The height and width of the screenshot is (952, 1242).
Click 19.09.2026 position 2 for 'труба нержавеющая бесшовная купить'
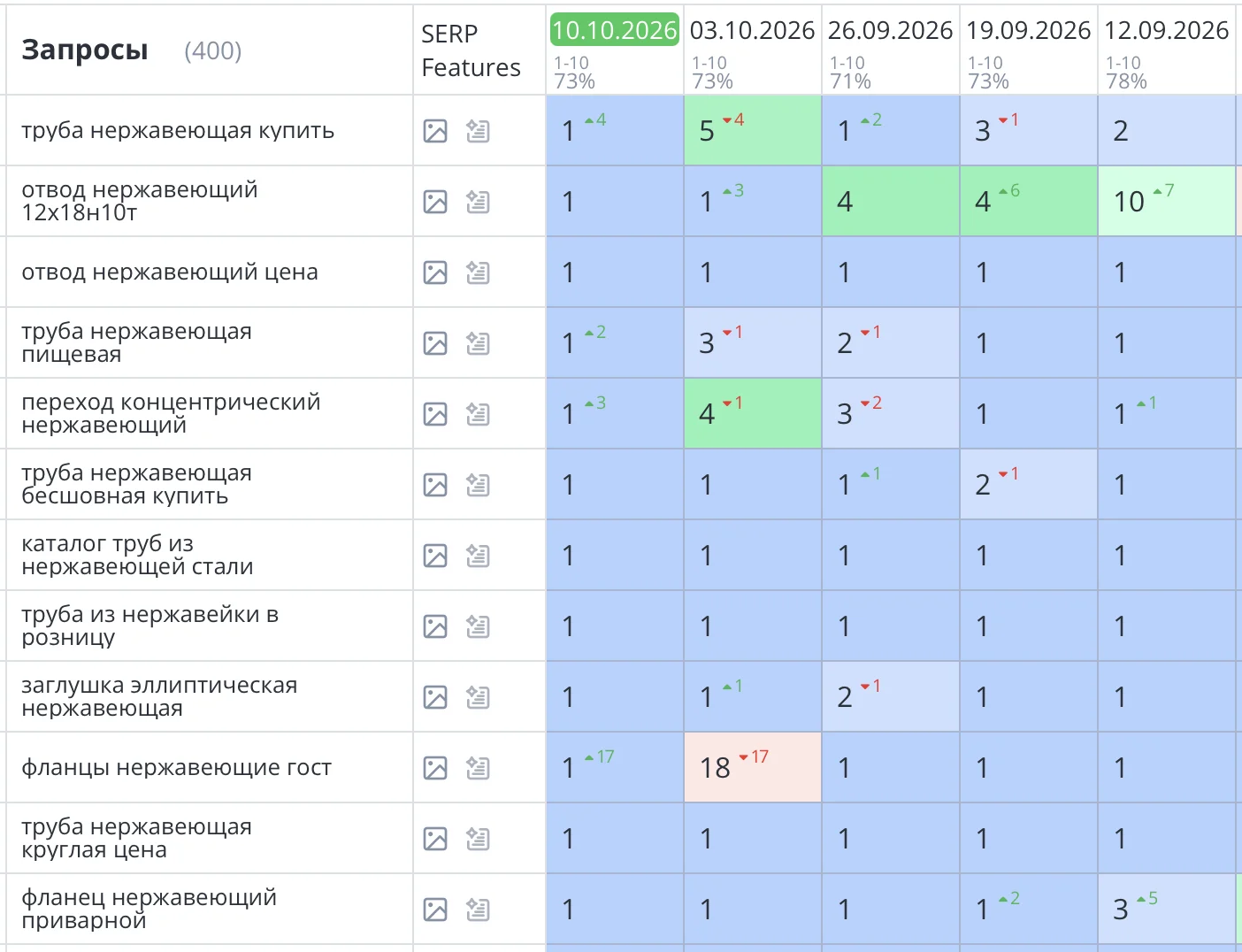pos(1029,484)
